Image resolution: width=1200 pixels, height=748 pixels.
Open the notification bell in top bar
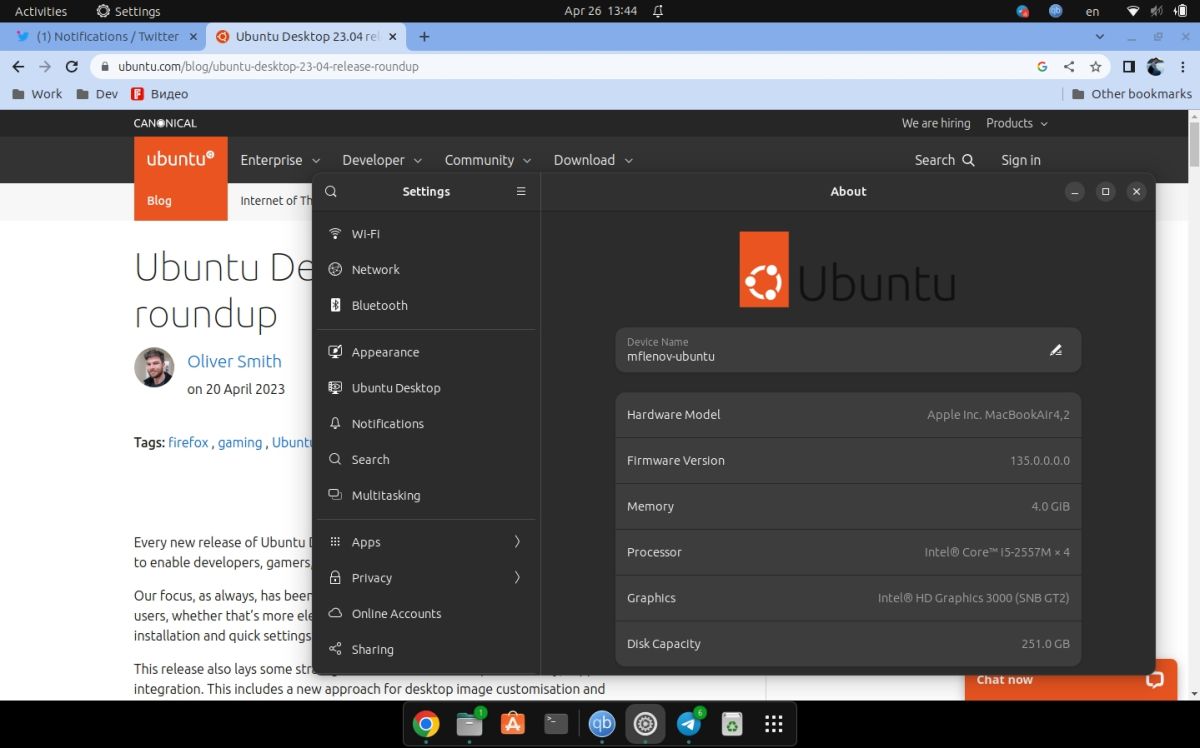pos(658,11)
